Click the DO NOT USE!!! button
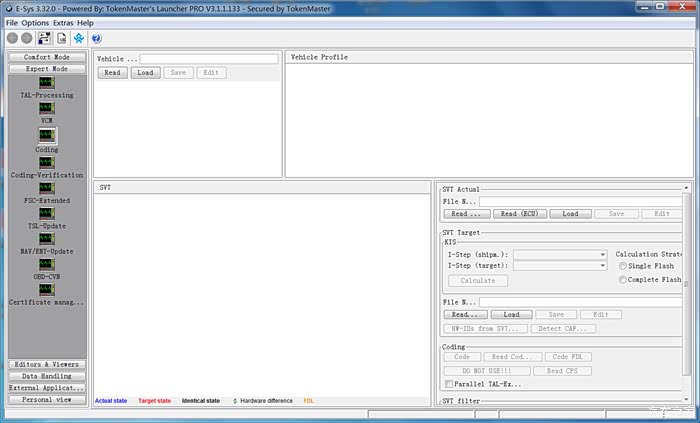Image resolution: width=700 pixels, height=423 pixels. 487,371
